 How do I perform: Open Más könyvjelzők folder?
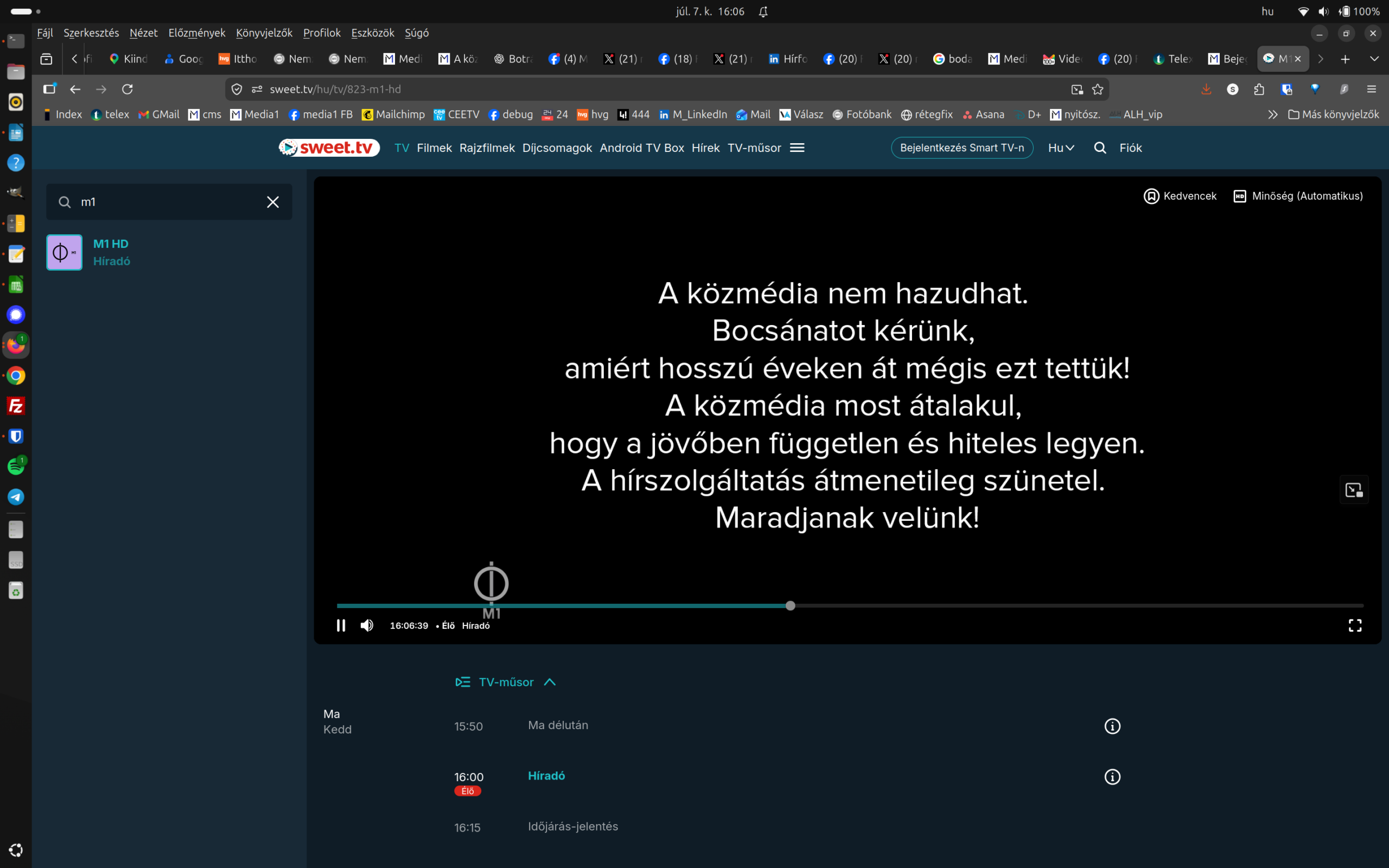click(x=1333, y=114)
